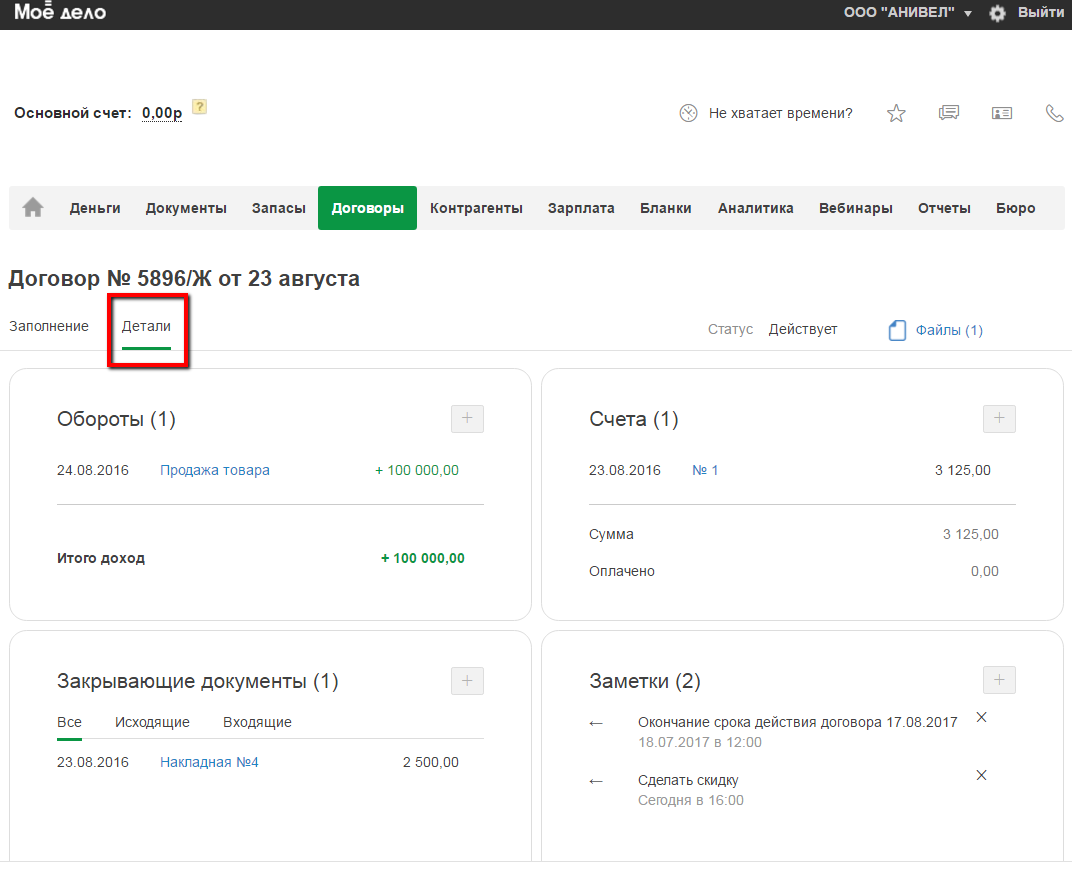Click the yellow question mark hint icon

pyautogui.click(x=199, y=107)
